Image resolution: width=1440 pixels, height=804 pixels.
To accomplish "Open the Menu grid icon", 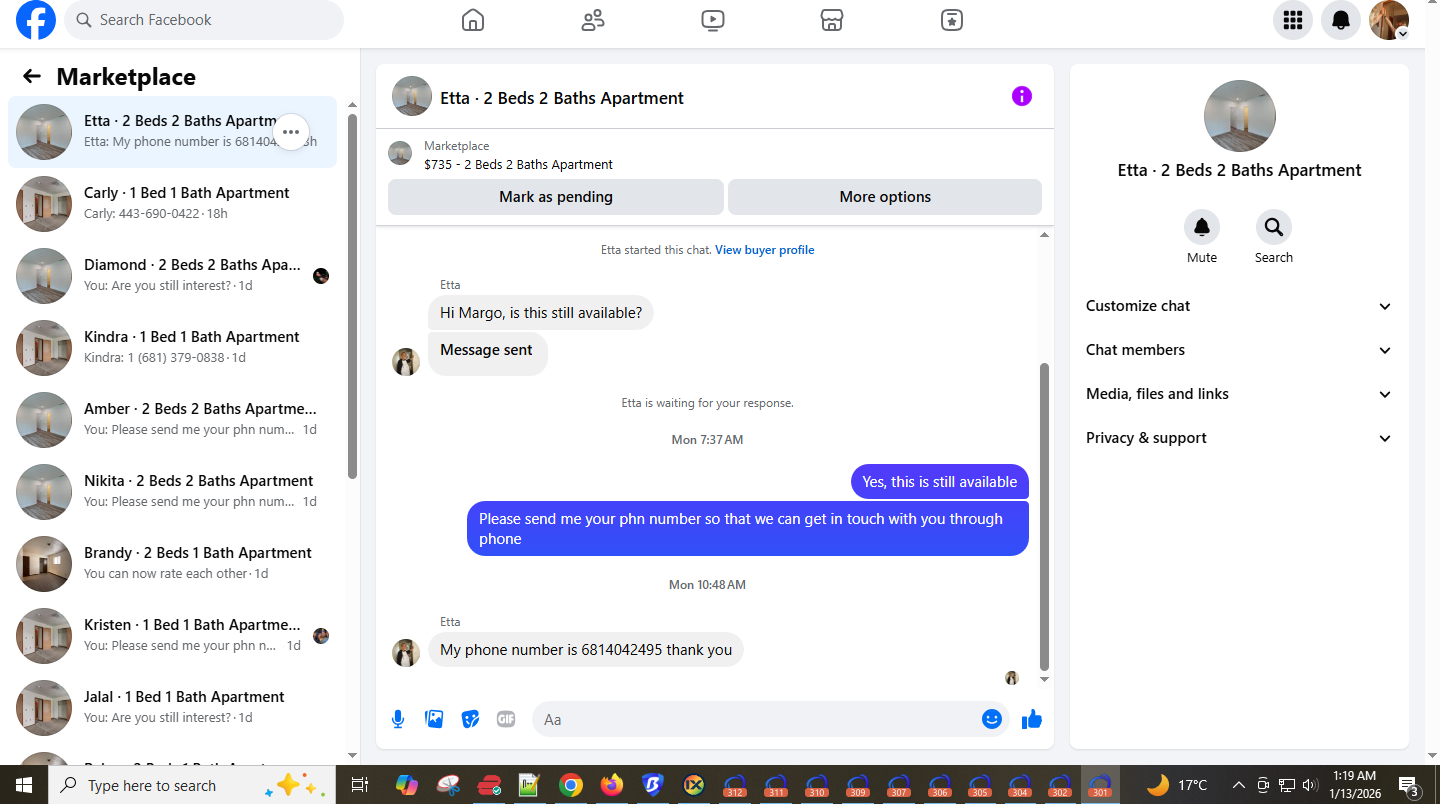I will click(1293, 20).
